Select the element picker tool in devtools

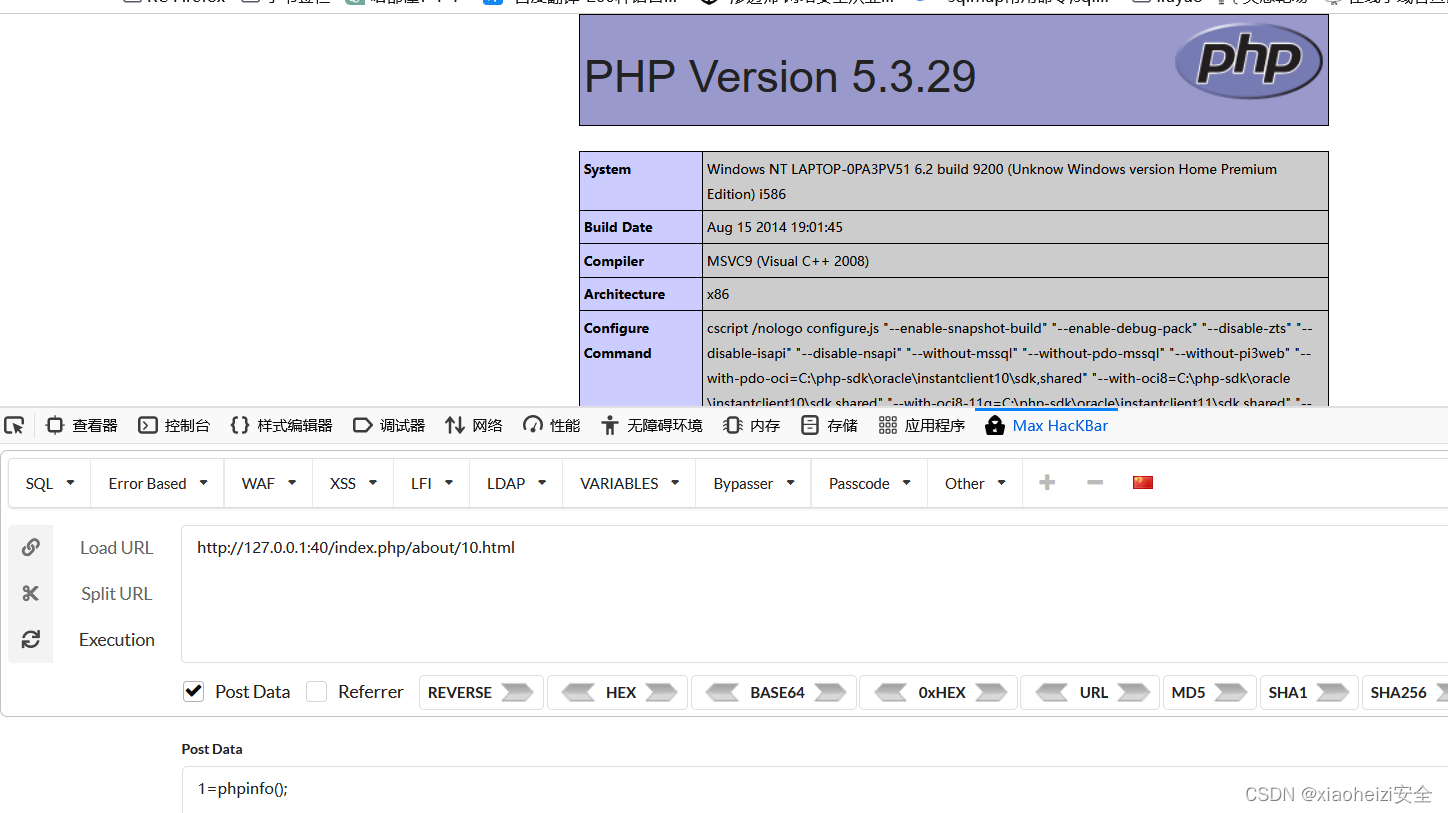(x=14, y=425)
